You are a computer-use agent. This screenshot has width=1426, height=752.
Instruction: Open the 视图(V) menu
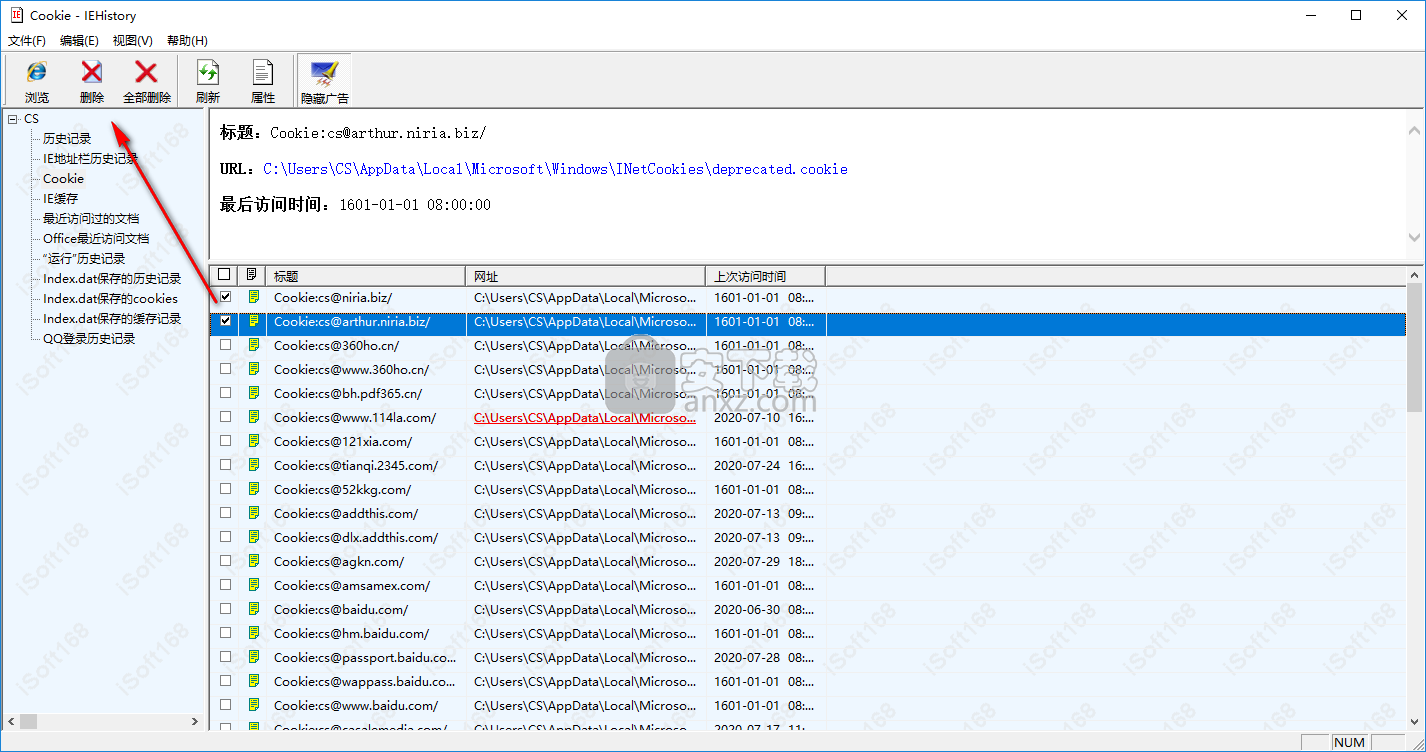click(133, 41)
